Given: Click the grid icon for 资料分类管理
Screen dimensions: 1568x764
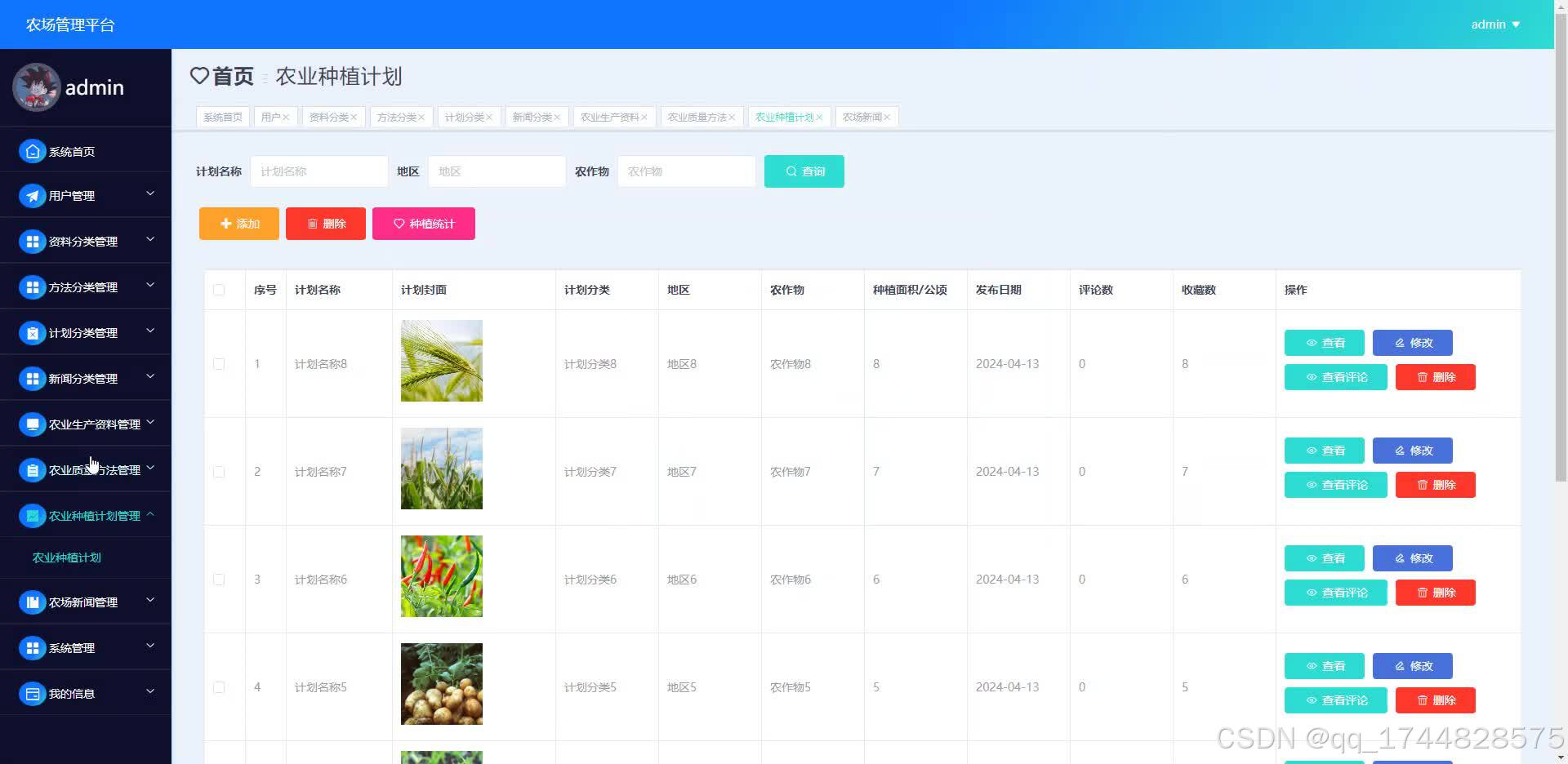Looking at the screenshot, I should point(32,242).
